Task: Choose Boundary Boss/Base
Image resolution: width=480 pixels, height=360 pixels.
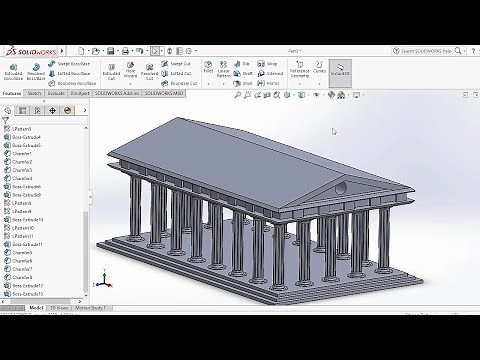Action: click(72, 83)
